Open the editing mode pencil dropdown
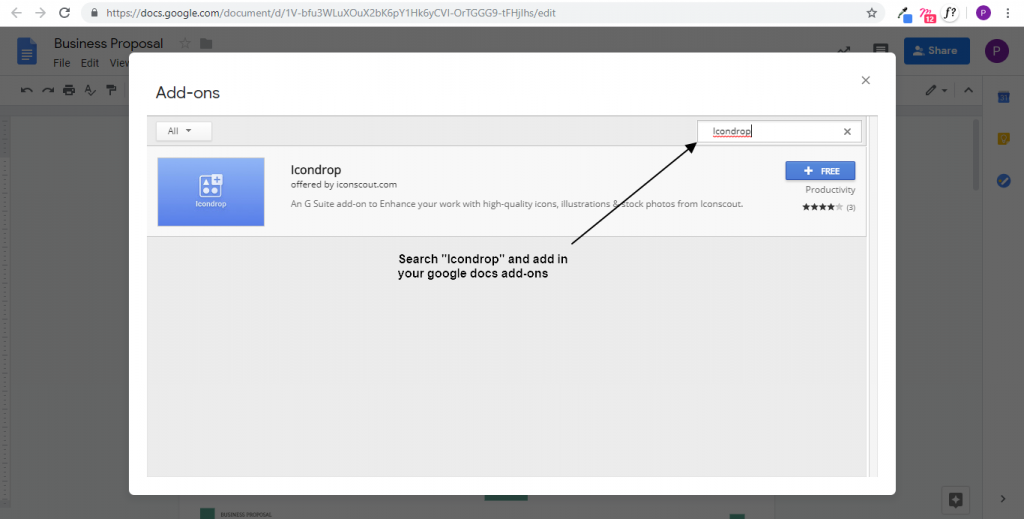 tap(936, 90)
